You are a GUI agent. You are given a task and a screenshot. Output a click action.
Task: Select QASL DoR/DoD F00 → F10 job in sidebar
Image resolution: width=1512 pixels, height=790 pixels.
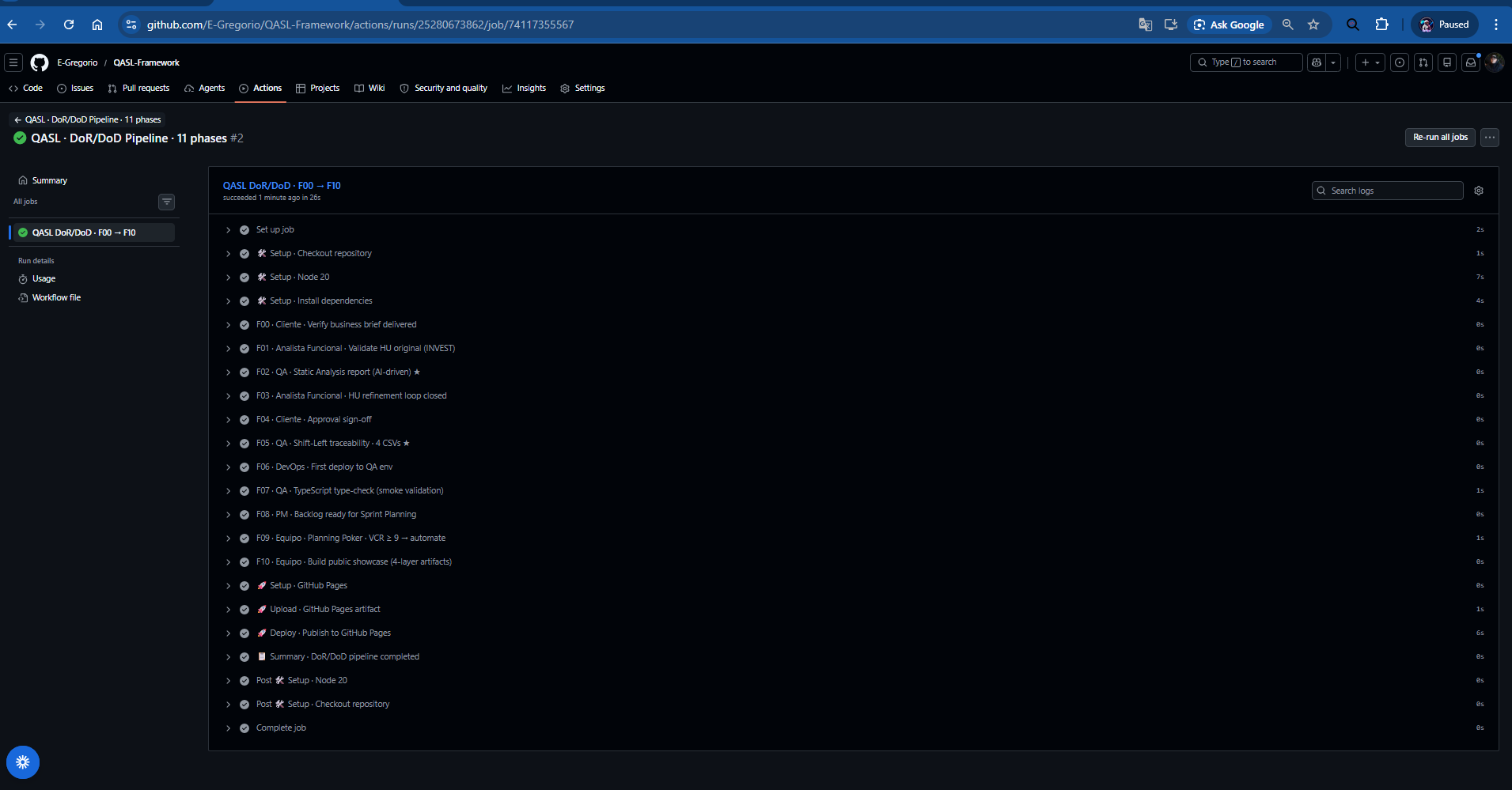[x=93, y=232]
